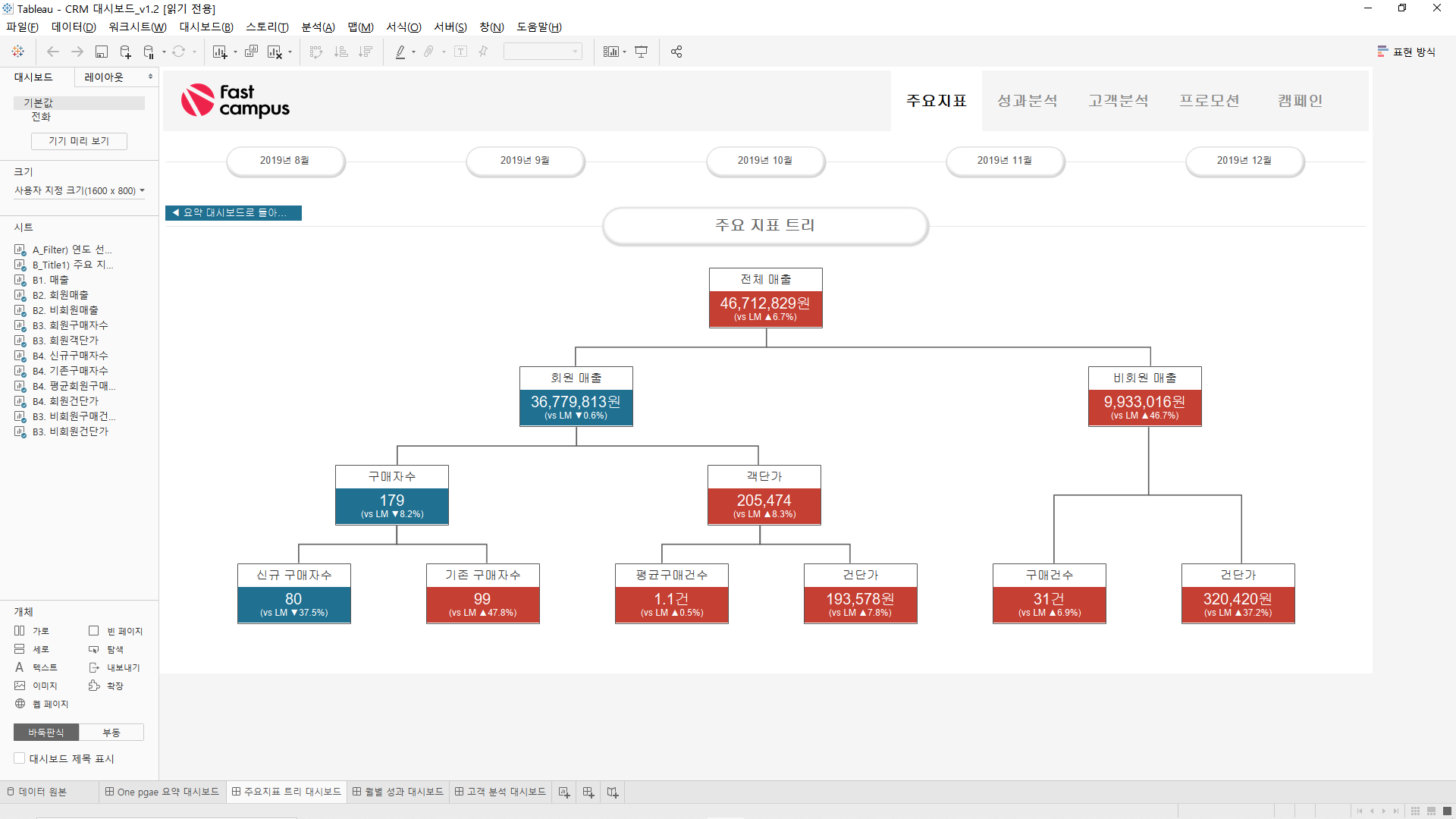Open the 파일(F) menu
Image resolution: width=1456 pixels, height=819 pixels.
click(22, 27)
